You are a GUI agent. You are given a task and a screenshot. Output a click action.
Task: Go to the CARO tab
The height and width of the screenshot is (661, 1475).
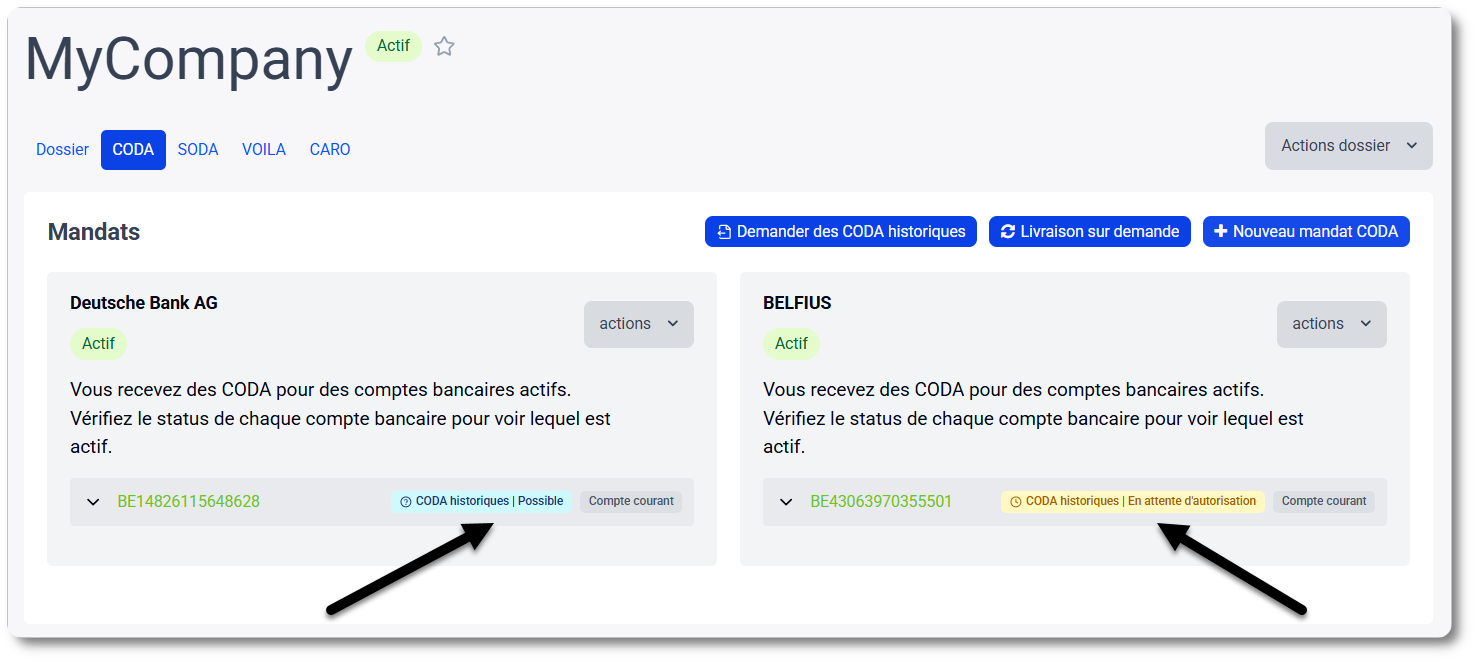point(330,150)
